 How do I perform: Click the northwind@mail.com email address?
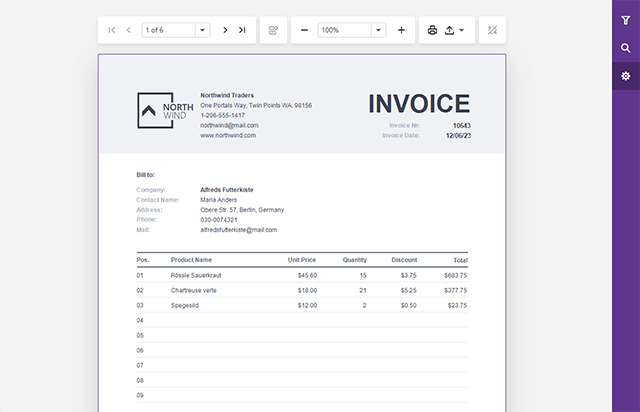click(x=229, y=125)
